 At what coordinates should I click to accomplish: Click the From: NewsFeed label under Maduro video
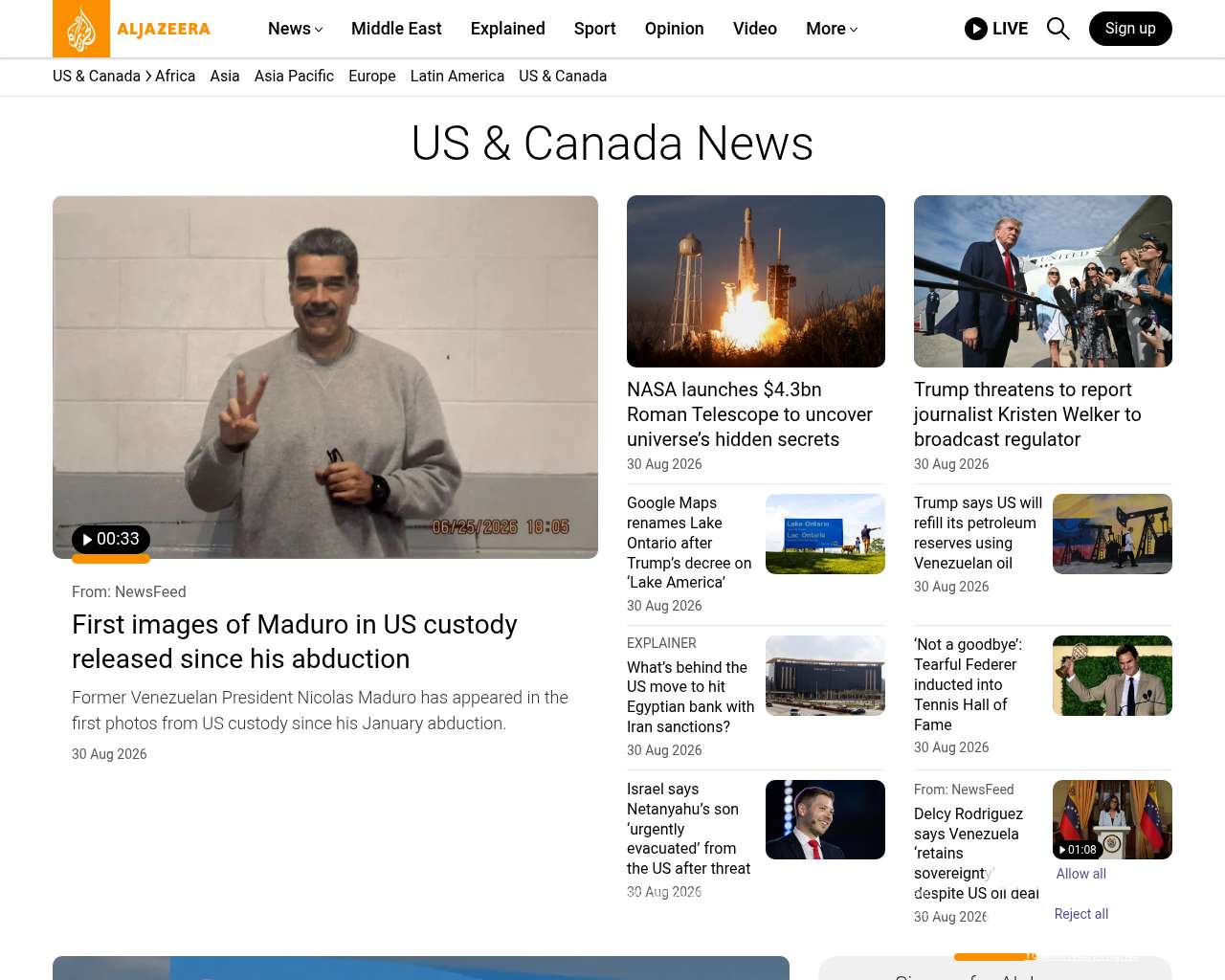click(129, 592)
